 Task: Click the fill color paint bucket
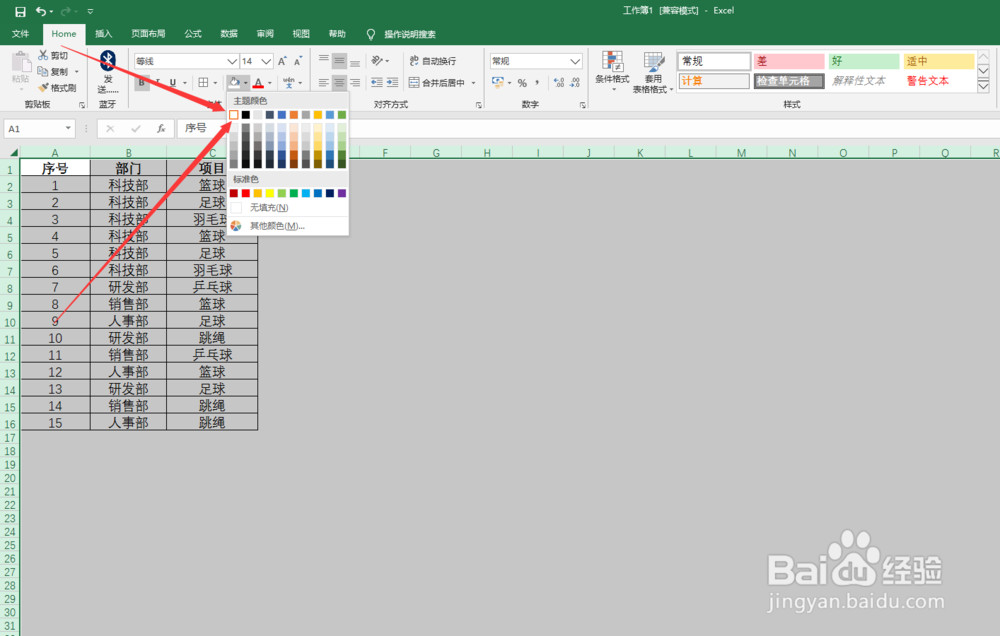(234, 82)
